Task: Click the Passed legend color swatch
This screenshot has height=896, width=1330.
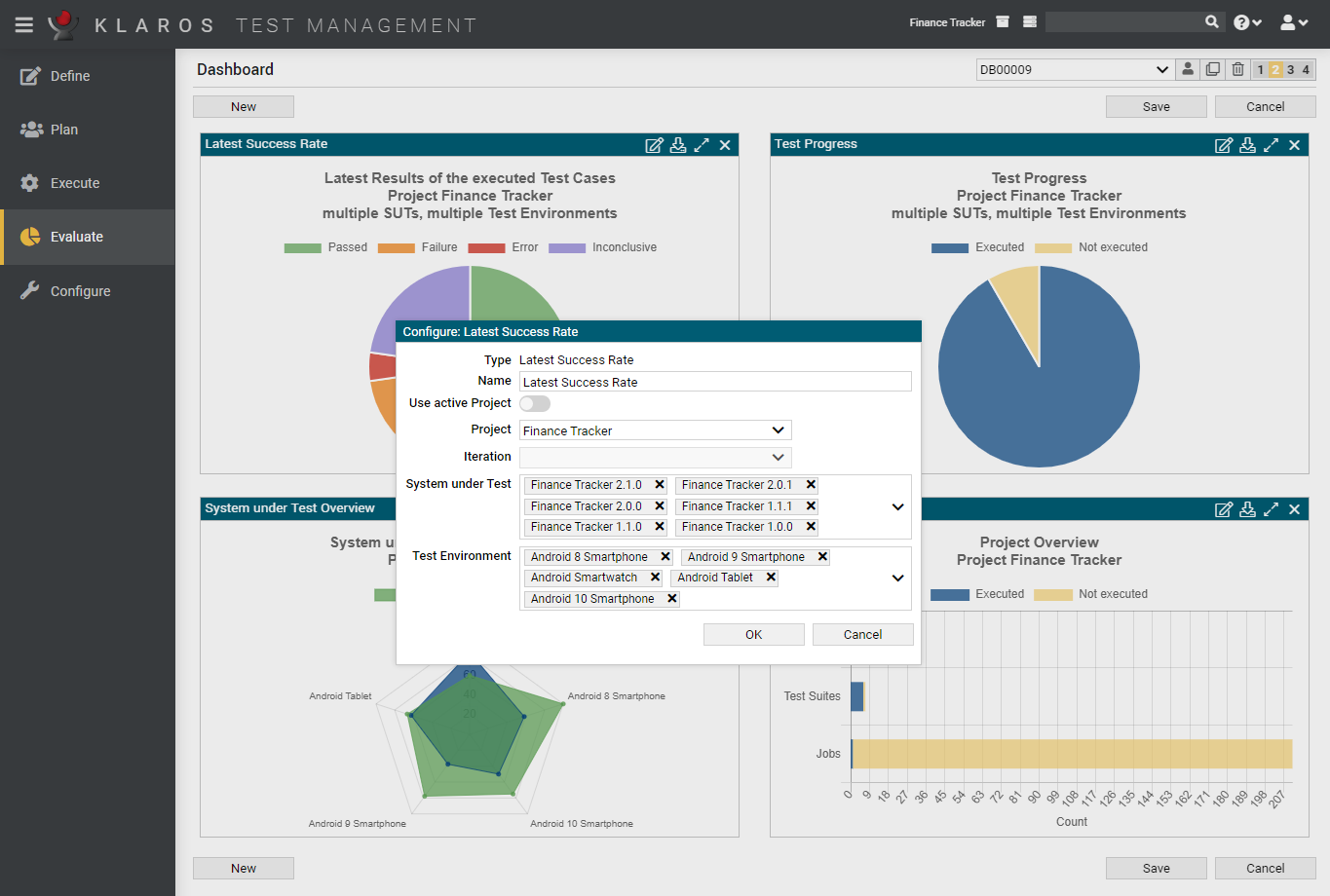Action: (x=302, y=248)
